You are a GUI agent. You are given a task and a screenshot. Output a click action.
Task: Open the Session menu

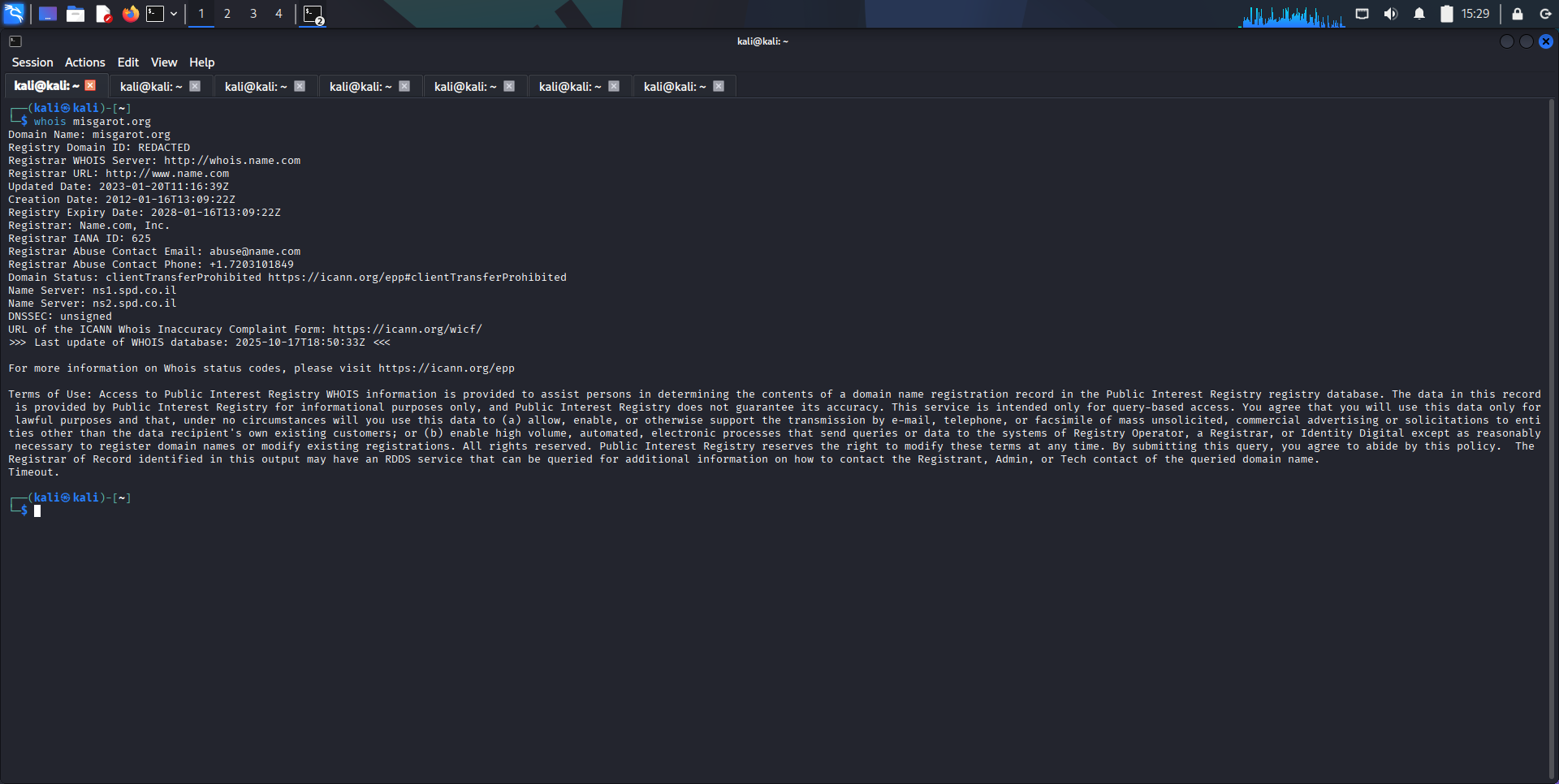32,62
